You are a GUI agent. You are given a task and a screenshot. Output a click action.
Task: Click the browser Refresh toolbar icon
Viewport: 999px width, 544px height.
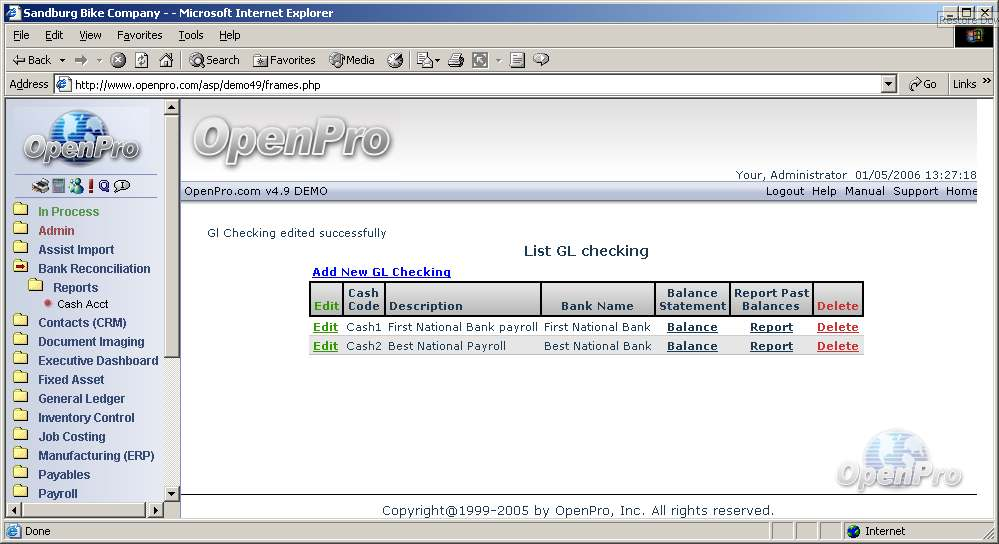[142, 60]
